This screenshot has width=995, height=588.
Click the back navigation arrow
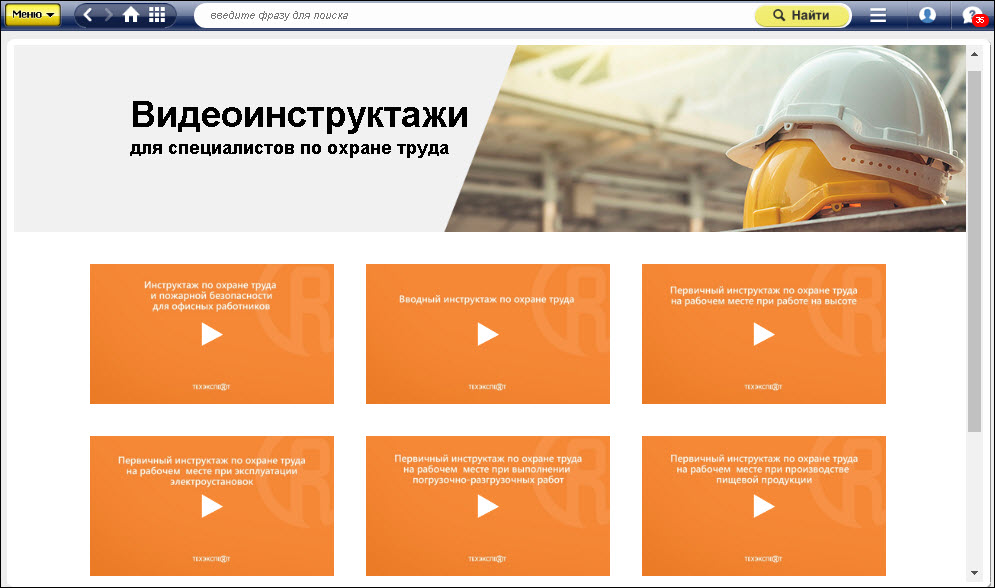(89, 15)
